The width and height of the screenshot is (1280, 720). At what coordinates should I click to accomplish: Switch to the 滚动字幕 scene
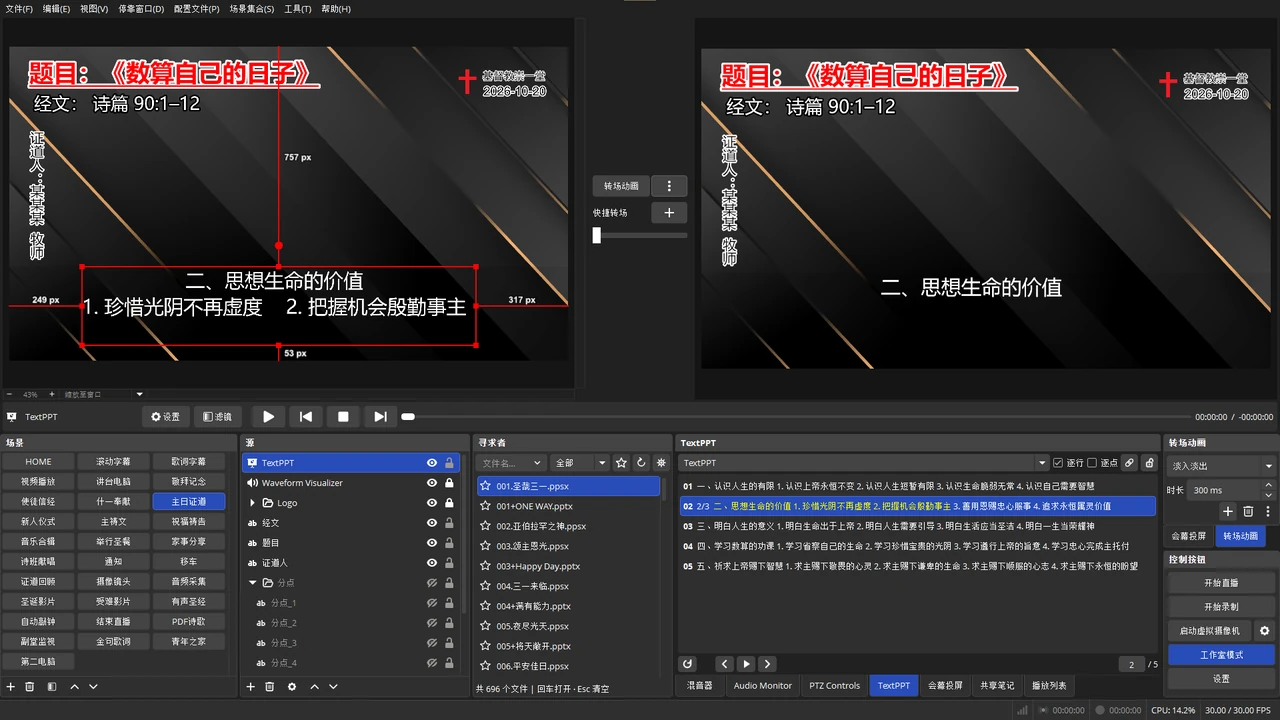point(113,462)
